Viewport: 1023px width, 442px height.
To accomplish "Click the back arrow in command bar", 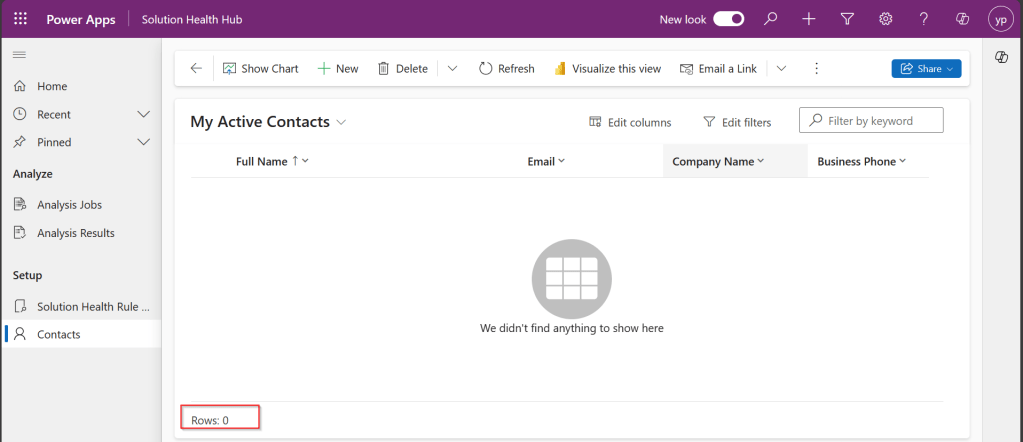I will (196, 68).
